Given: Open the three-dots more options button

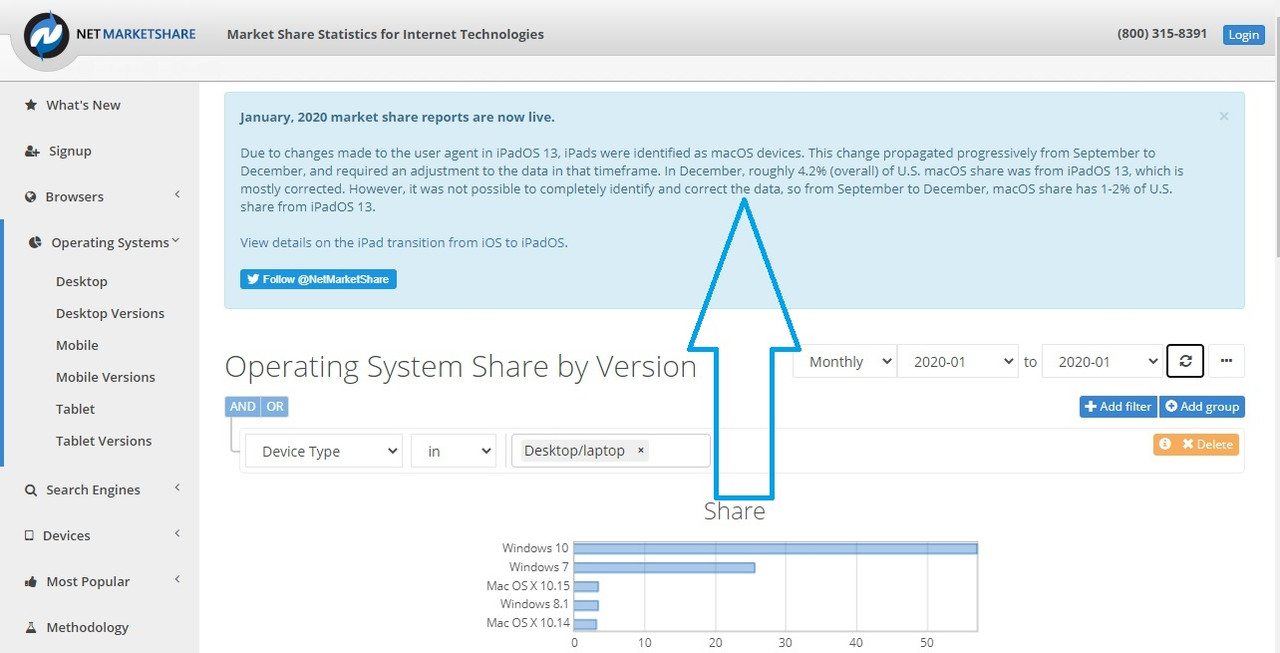Looking at the screenshot, I should pos(1226,361).
